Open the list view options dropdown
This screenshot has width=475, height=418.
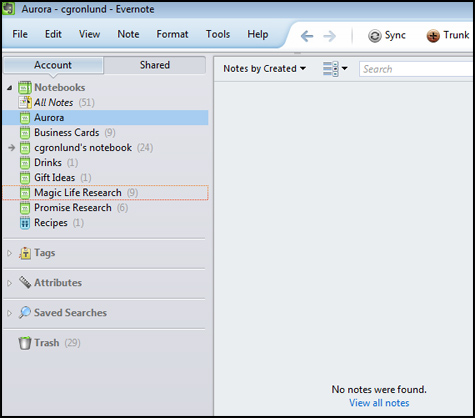[335, 69]
